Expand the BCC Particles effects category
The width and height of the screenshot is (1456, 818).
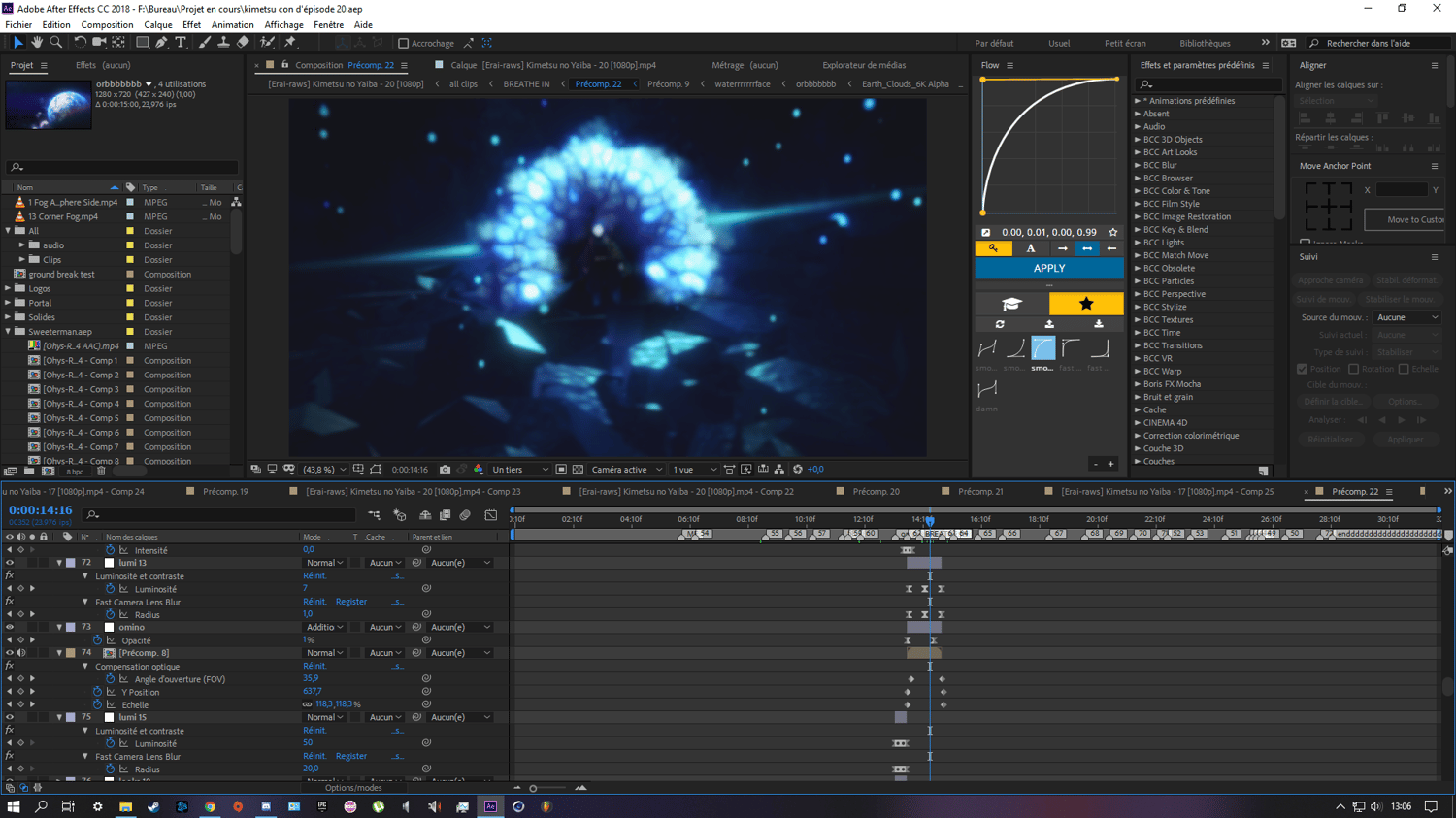pos(1138,281)
